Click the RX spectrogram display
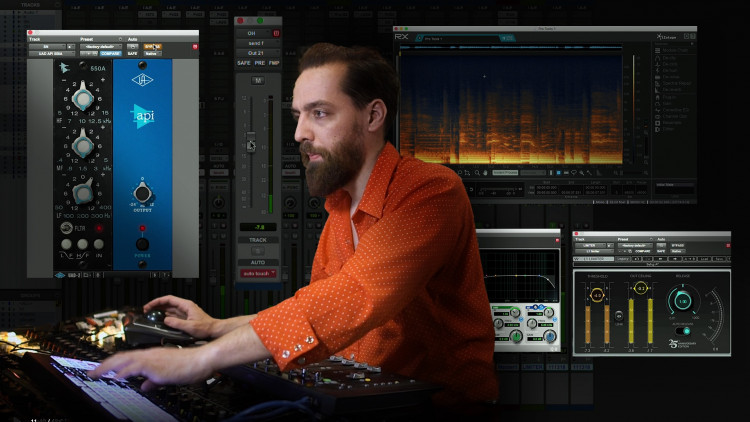750x422 pixels. pyautogui.click(x=511, y=109)
